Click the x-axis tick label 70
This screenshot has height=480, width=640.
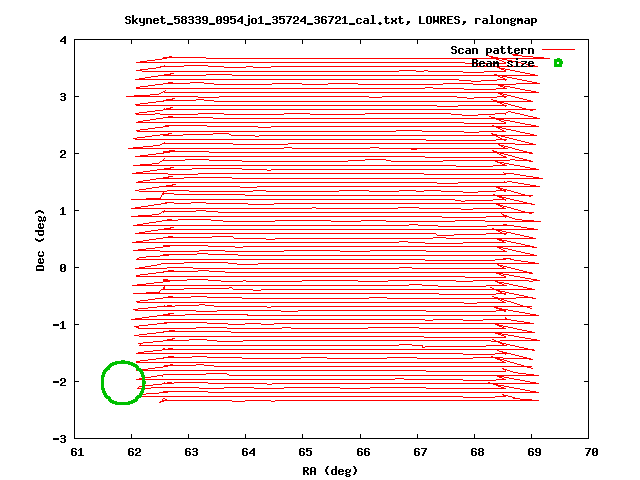pos(591,452)
